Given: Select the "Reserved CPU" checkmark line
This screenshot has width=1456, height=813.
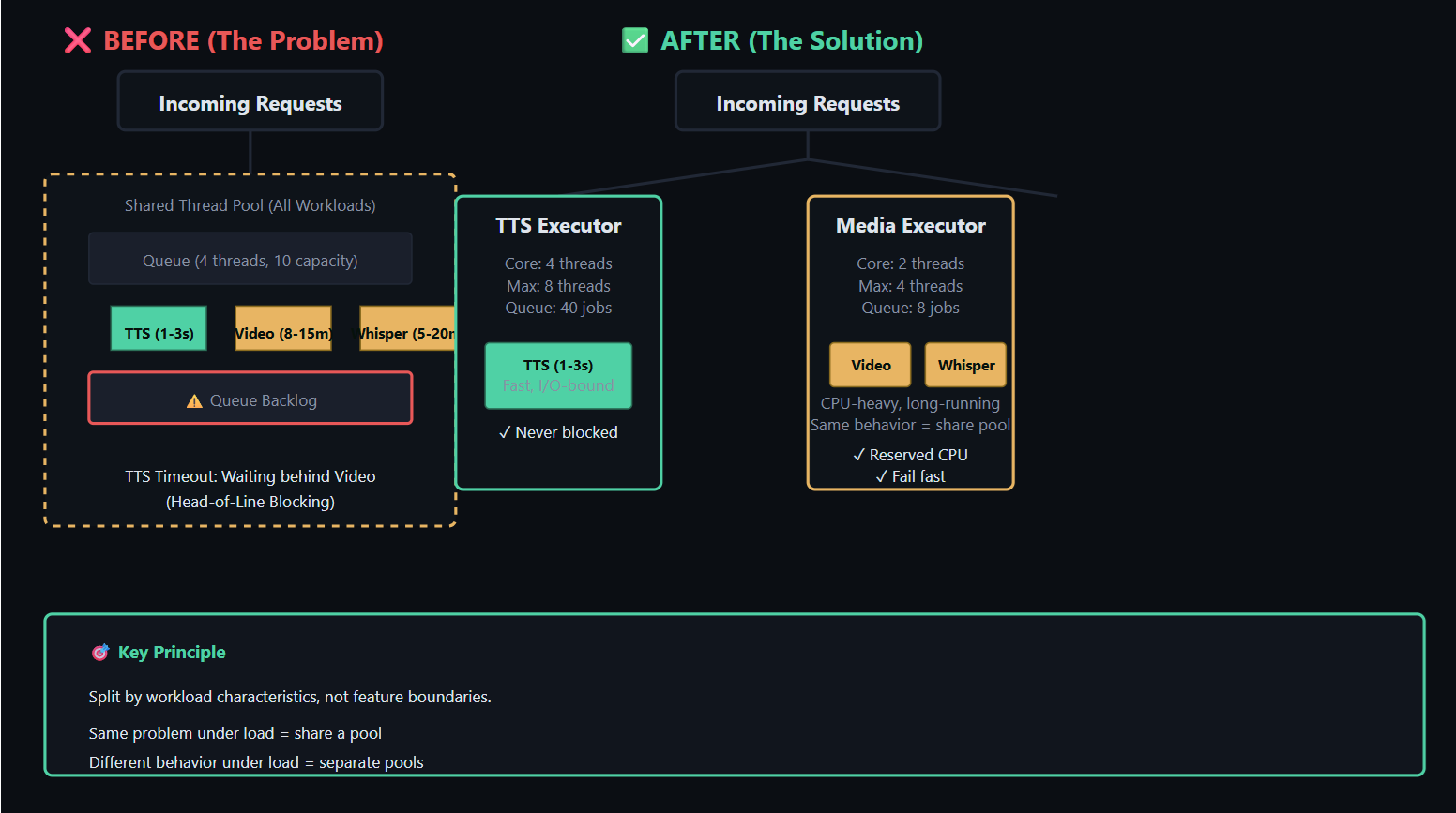Looking at the screenshot, I should click(x=911, y=455).
